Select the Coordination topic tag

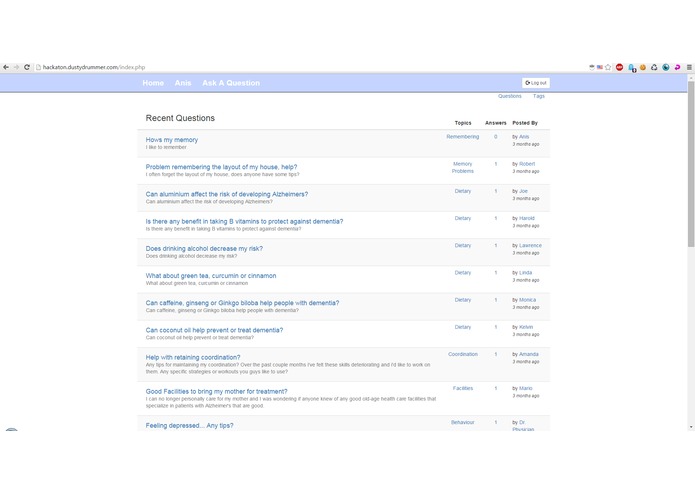[x=463, y=354]
